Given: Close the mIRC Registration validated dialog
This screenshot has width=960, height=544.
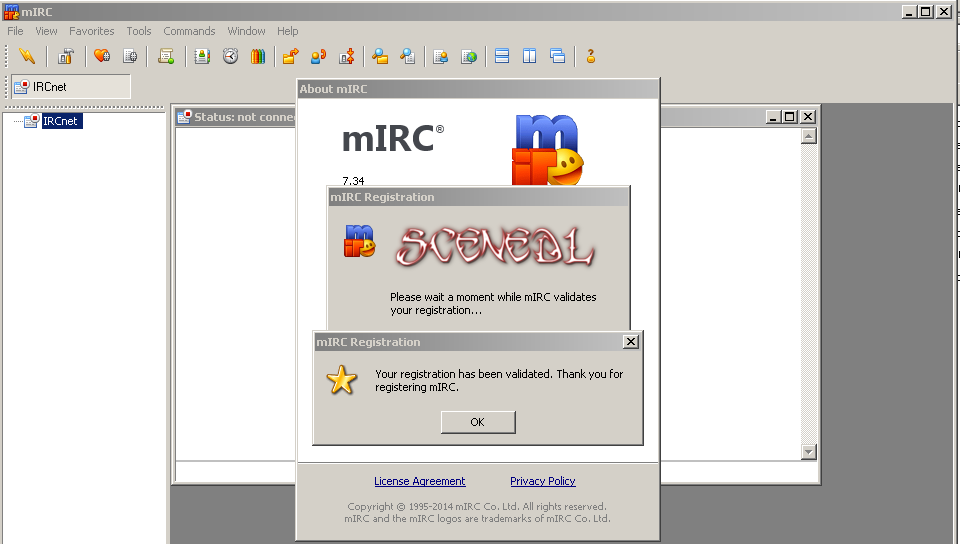Looking at the screenshot, I should coord(631,341).
